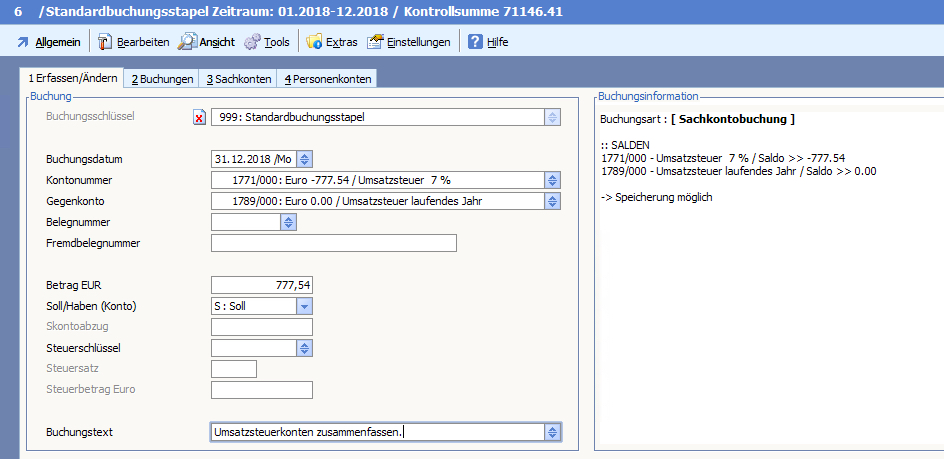944x459 pixels.
Task: Open the Allgemein menu
Action: 48,42
